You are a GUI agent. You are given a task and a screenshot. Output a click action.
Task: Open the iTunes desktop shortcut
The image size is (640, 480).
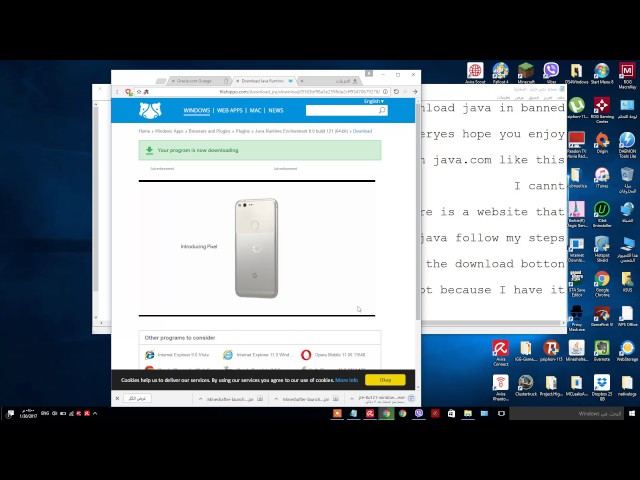pyautogui.click(x=602, y=177)
